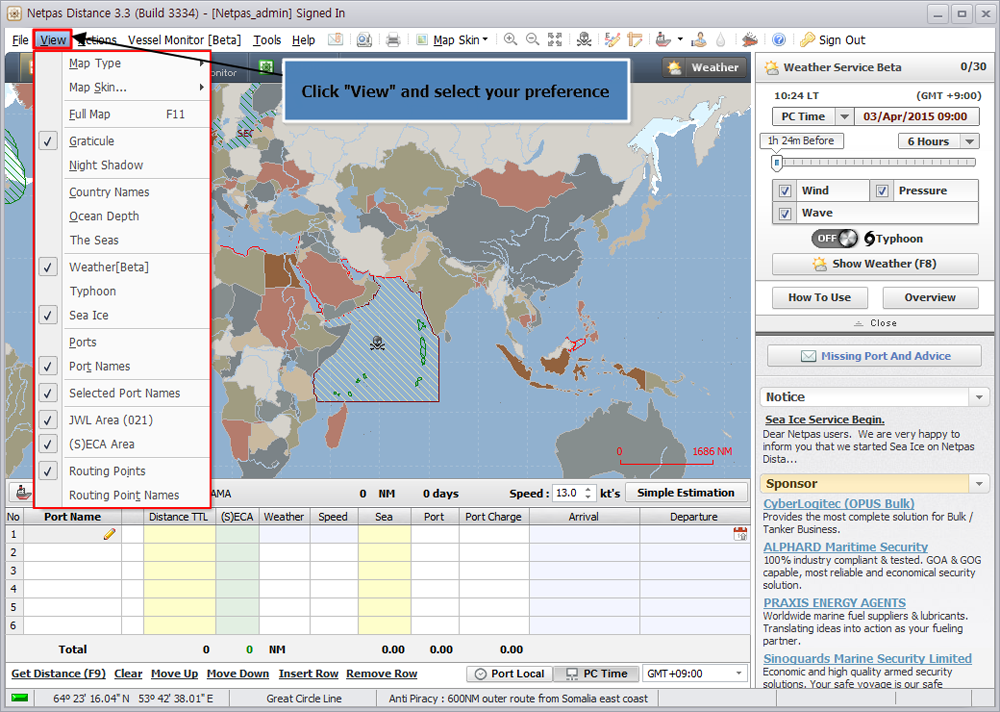
Task: Open the Vessel Monitor [Beta] menu
Action: [184, 40]
